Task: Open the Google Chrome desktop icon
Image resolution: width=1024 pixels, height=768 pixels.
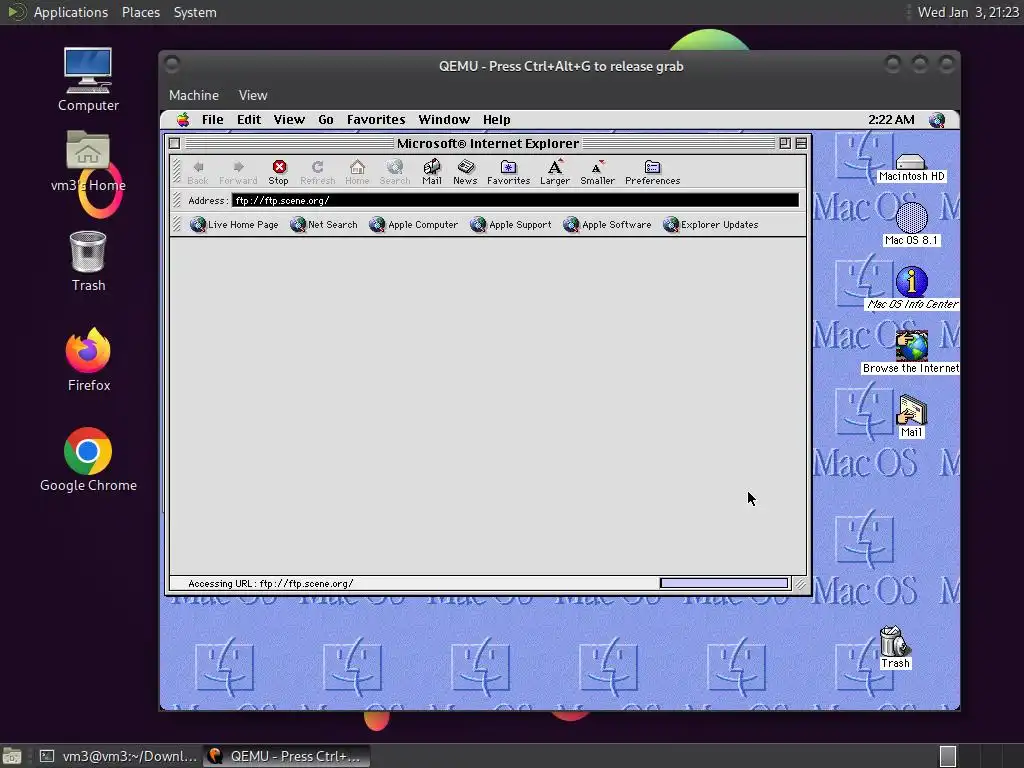Action: coord(88,460)
